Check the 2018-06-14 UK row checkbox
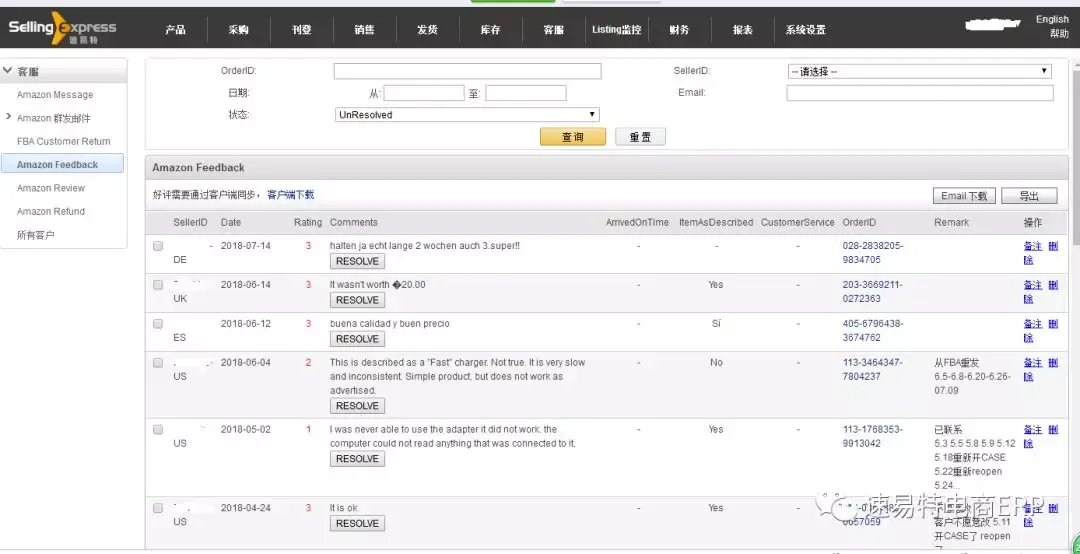 (x=158, y=285)
